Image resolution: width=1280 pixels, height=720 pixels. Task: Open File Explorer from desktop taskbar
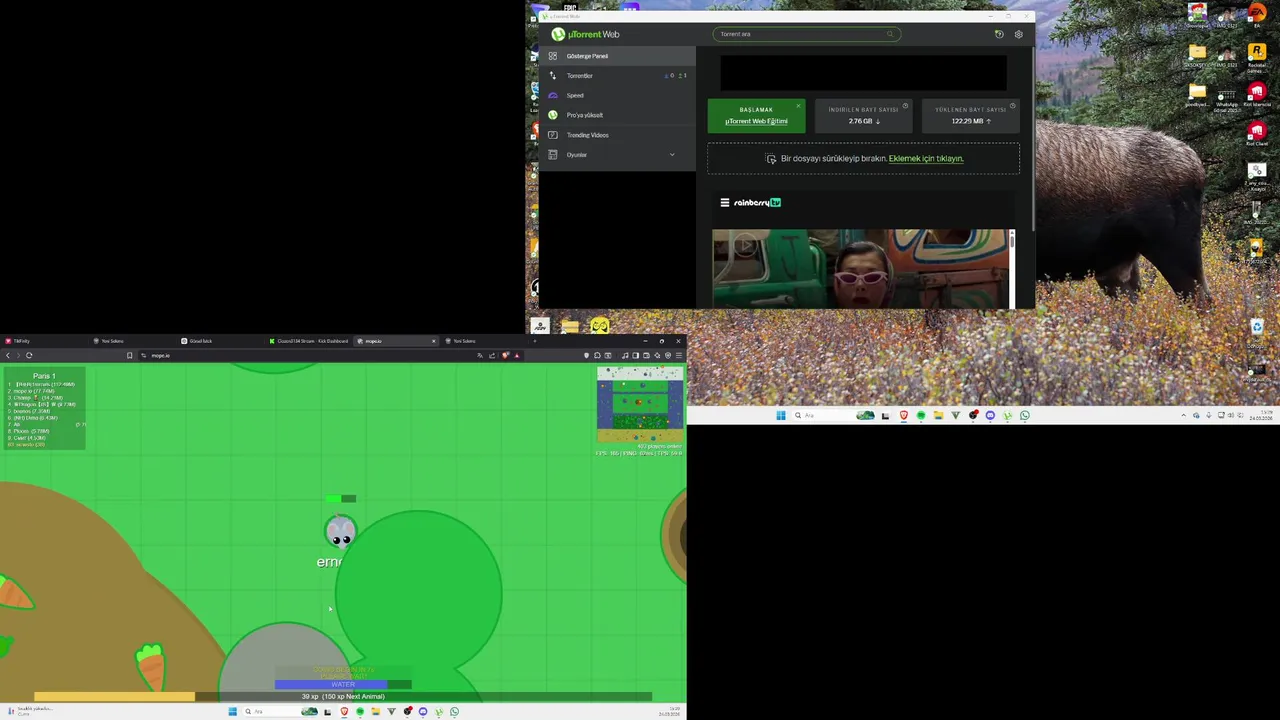pos(938,415)
